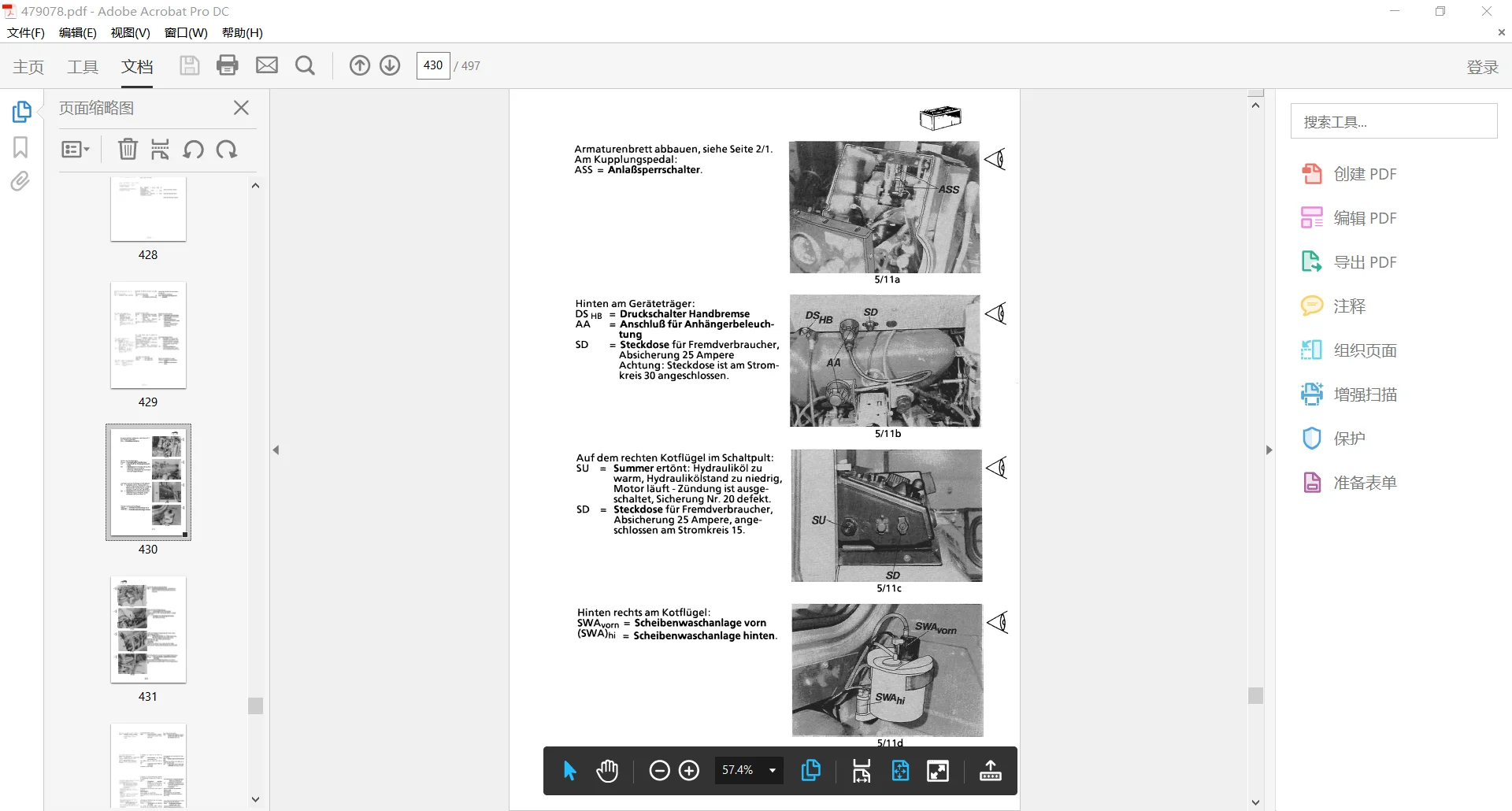Zoom out with minus button
The width and height of the screenshot is (1512, 811).
point(659,771)
